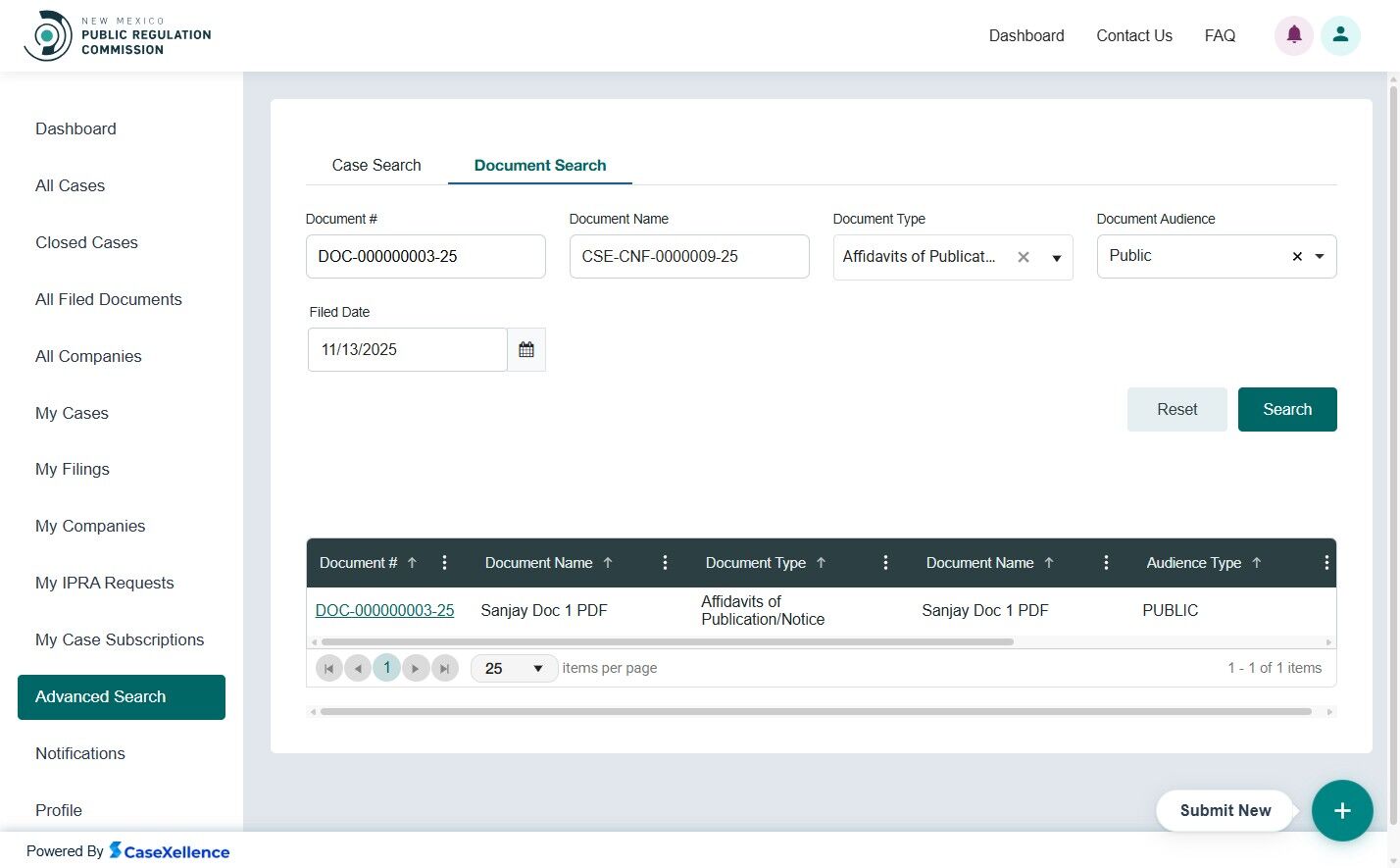This screenshot has width=1400, height=868.
Task: Click inside the Document Name input field
Action: [x=689, y=256]
